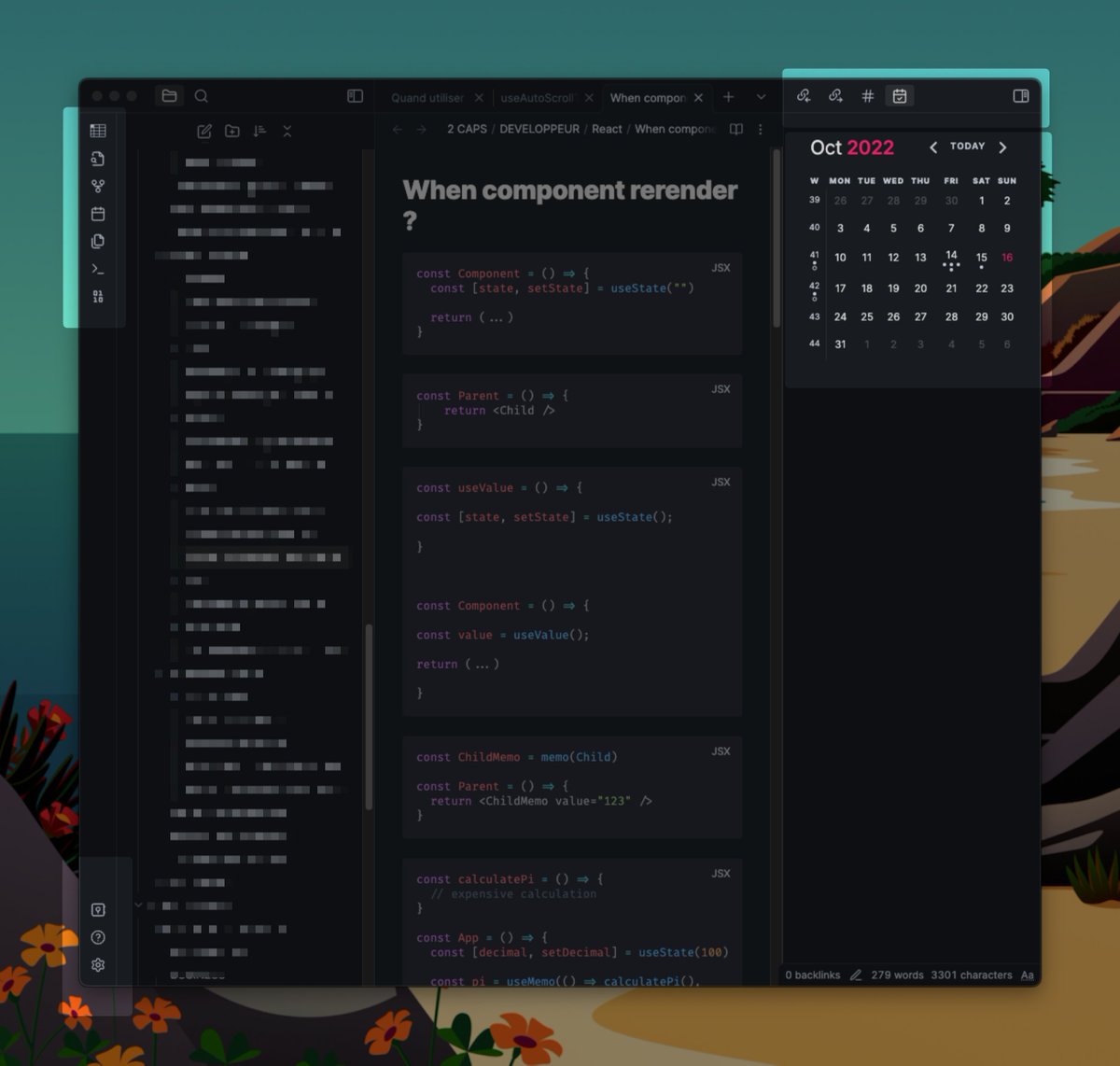This screenshot has width=1120, height=1066.
Task: Open the tags pane using the hashtag icon
Action: 867,95
